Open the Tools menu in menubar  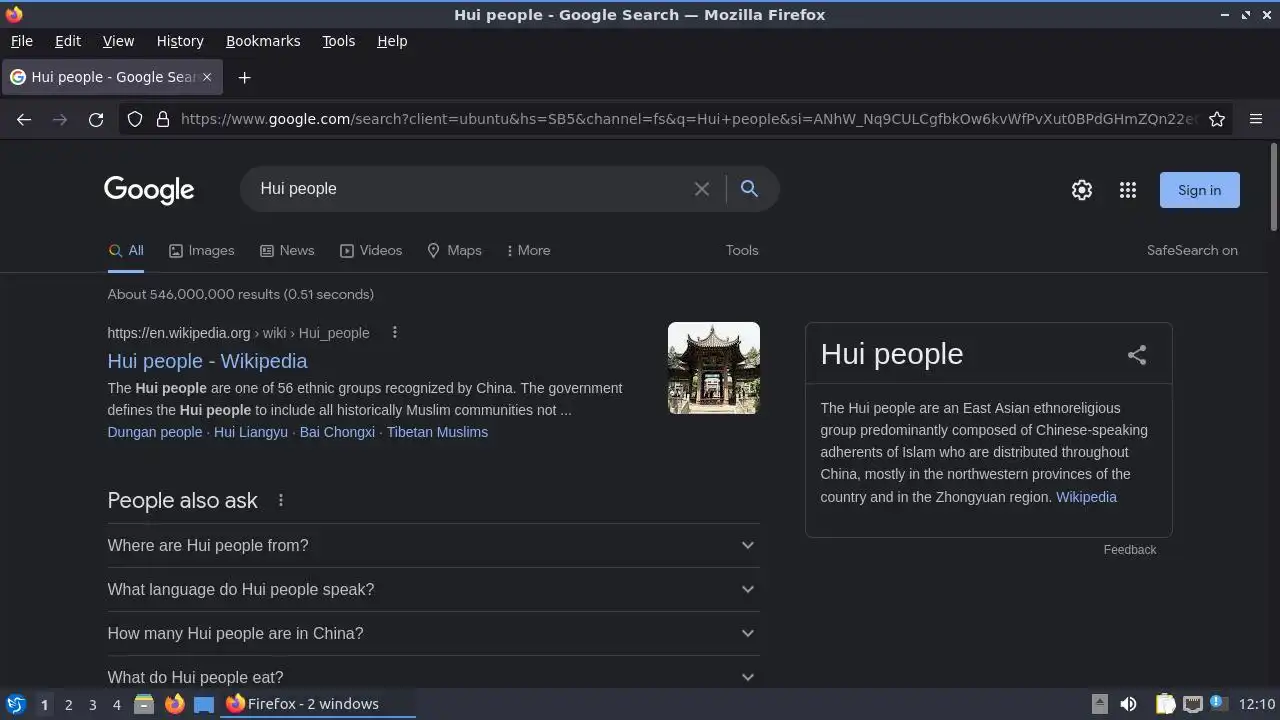pyautogui.click(x=338, y=41)
